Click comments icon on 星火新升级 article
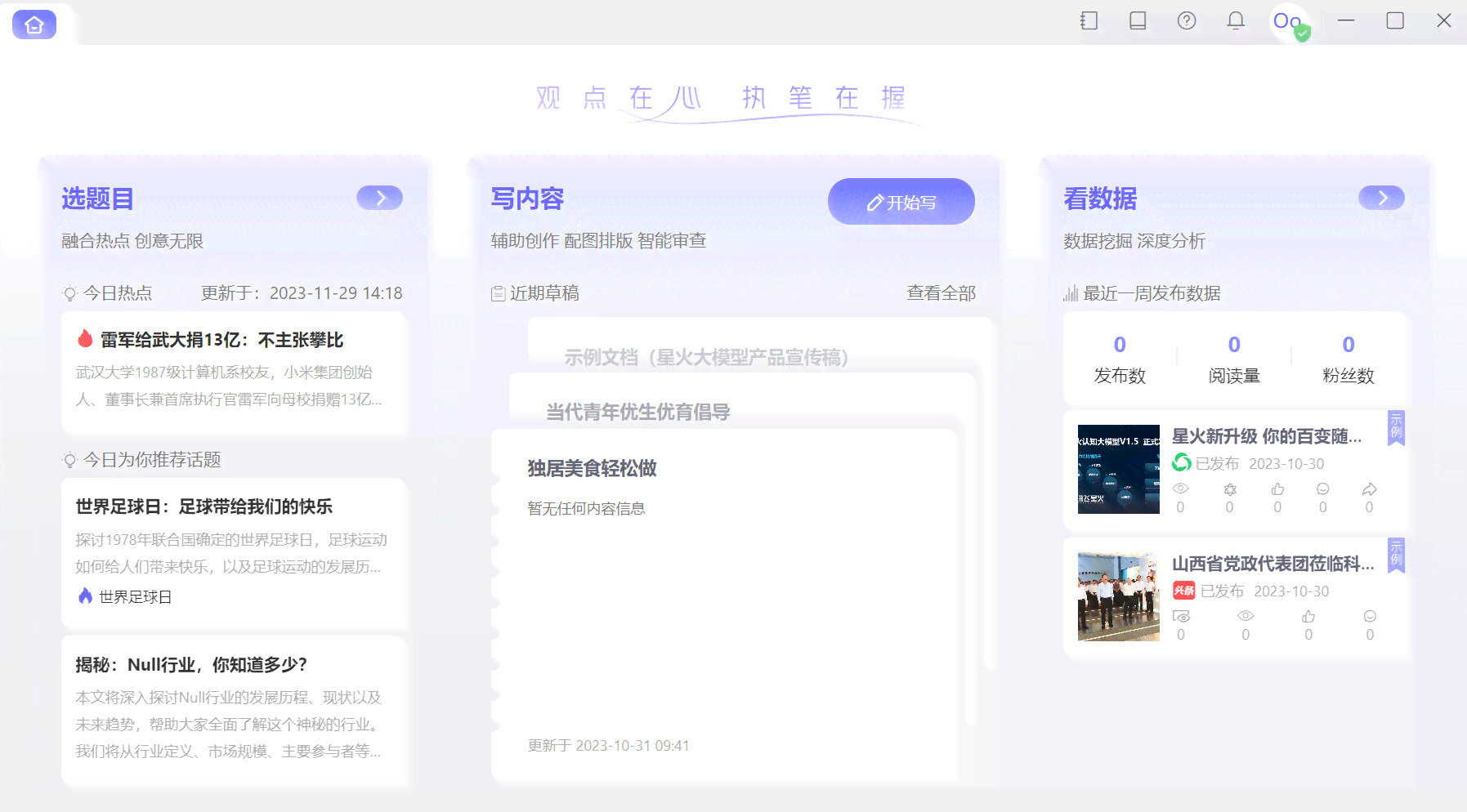1467x812 pixels. coord(1323,489)
